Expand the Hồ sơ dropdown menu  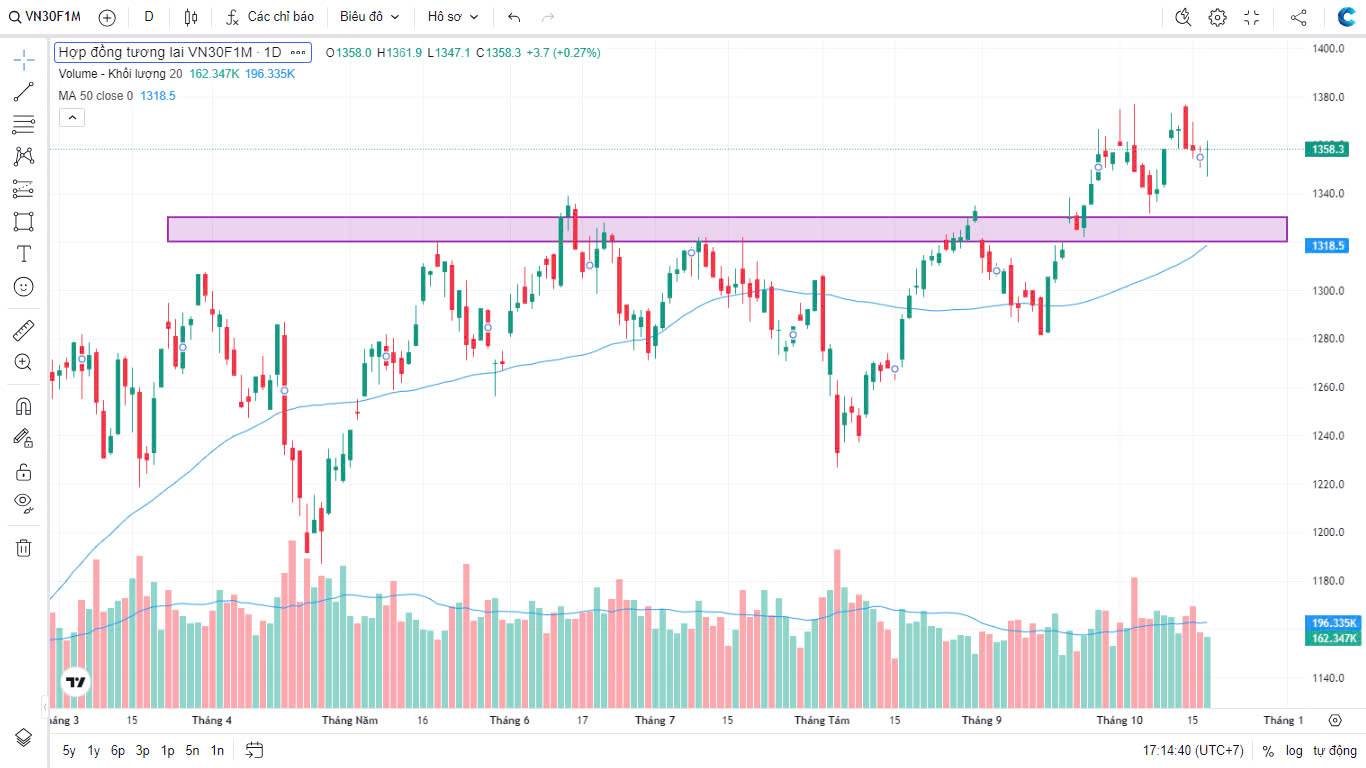point(453,17)
